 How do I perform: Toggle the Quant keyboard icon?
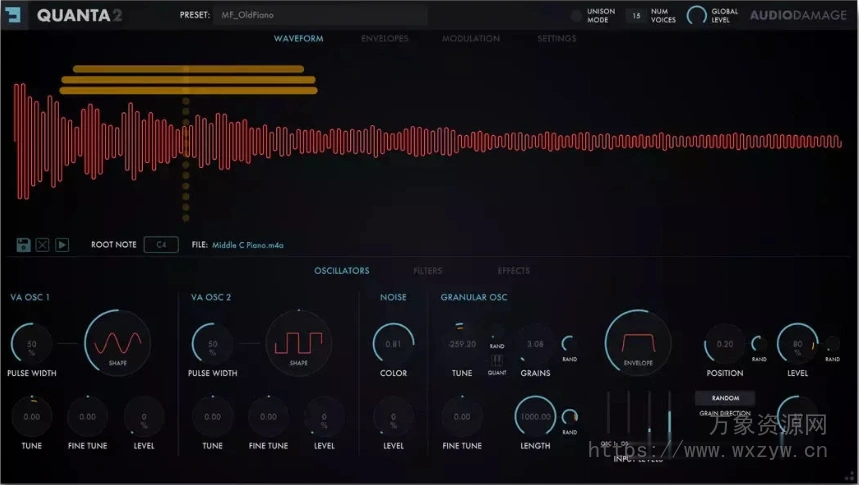[497, 360]
